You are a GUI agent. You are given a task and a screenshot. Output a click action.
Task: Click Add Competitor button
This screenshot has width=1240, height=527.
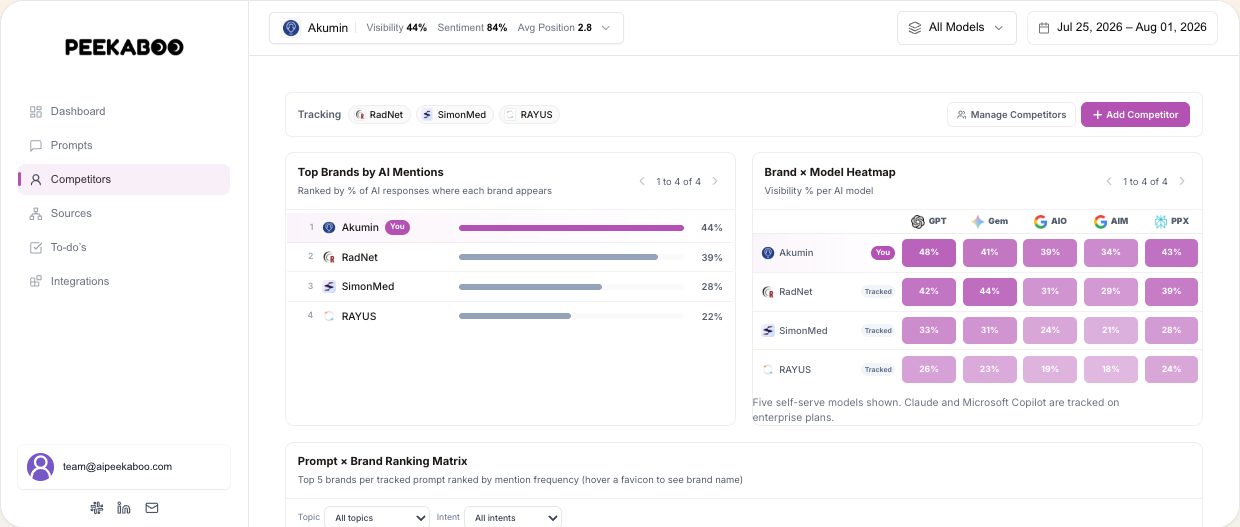click(x=1135, y=114)
